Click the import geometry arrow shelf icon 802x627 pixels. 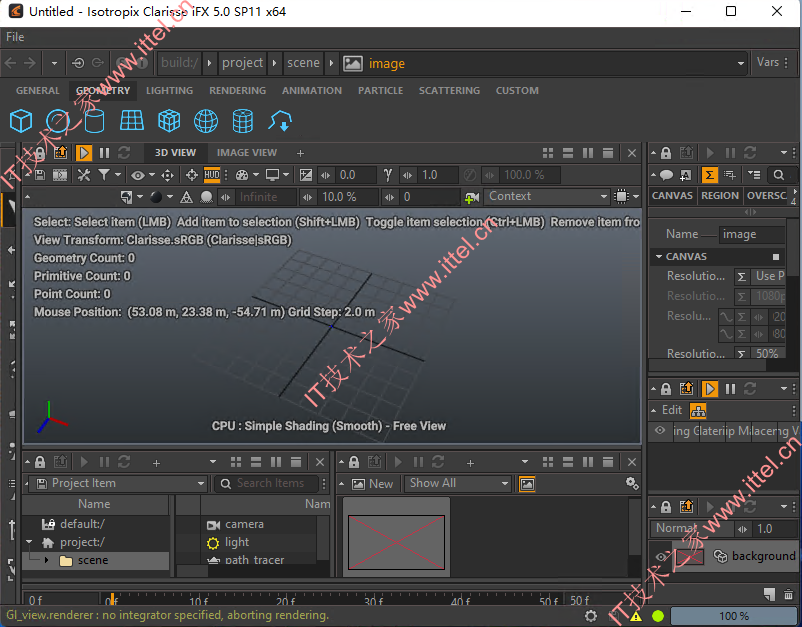click(280, 121)
